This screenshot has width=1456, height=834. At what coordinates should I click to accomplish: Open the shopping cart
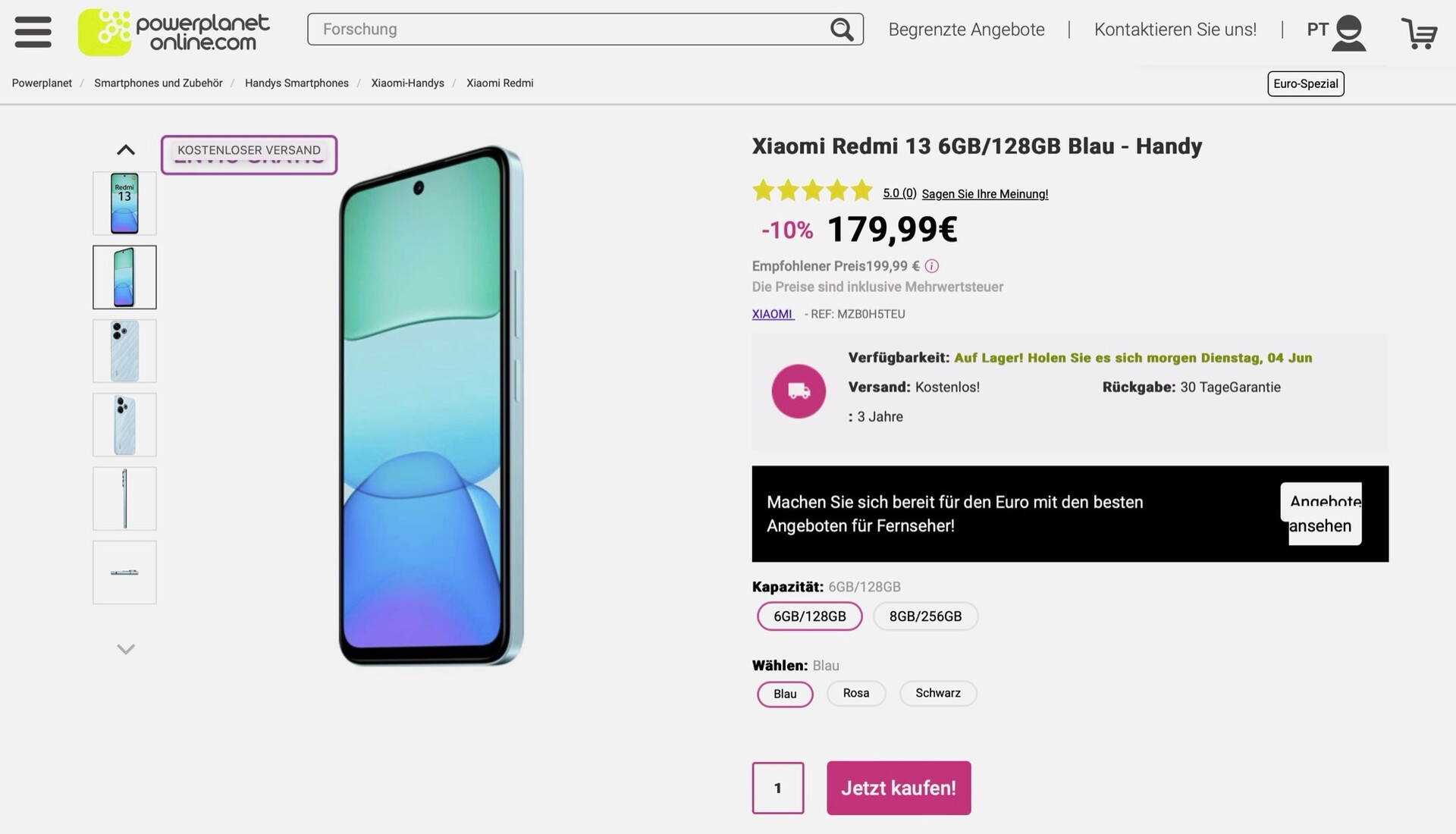pyautogui.click(x=1419, y=33)
